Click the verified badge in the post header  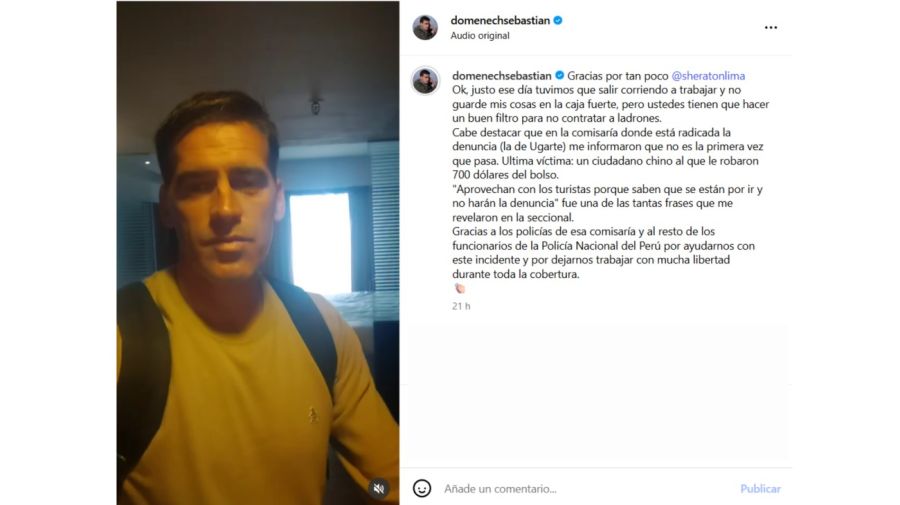coord(558,20)
